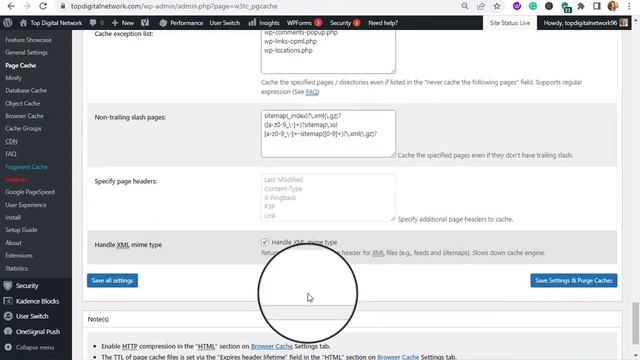This screenshot has height=360, width=640.
Task: Go to Feature Showcase in sidebar
Action: 29,40
